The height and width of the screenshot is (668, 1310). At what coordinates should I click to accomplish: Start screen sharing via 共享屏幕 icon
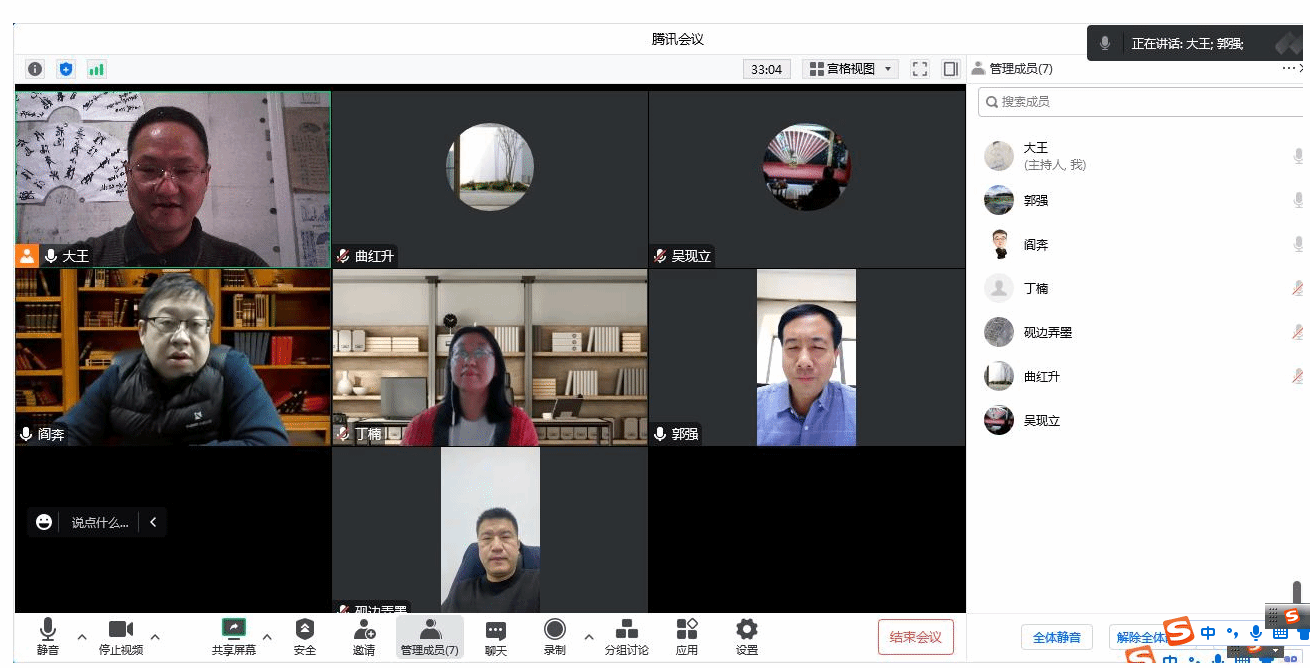pos(233,635)
